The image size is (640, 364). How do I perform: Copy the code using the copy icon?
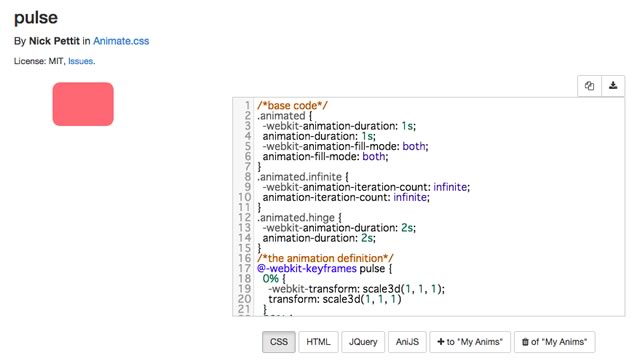click(589, 86)
